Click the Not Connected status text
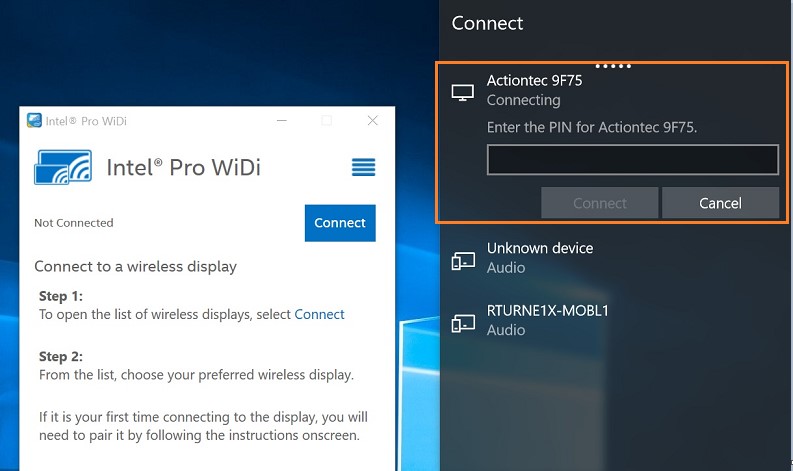 point(74,223)
